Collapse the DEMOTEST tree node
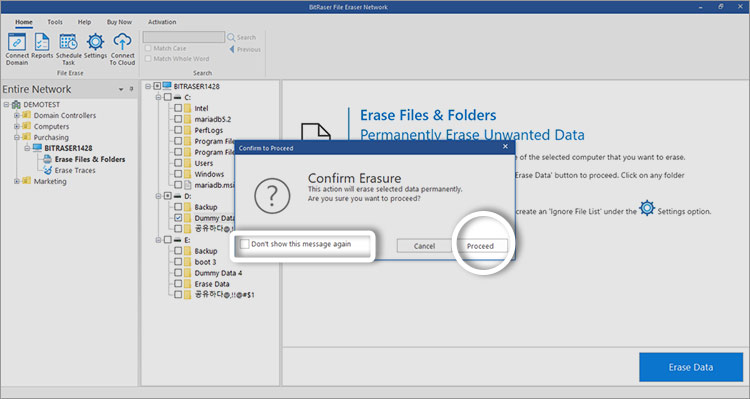750x399 pixels. pyautogui.click(x=6, y=104)
